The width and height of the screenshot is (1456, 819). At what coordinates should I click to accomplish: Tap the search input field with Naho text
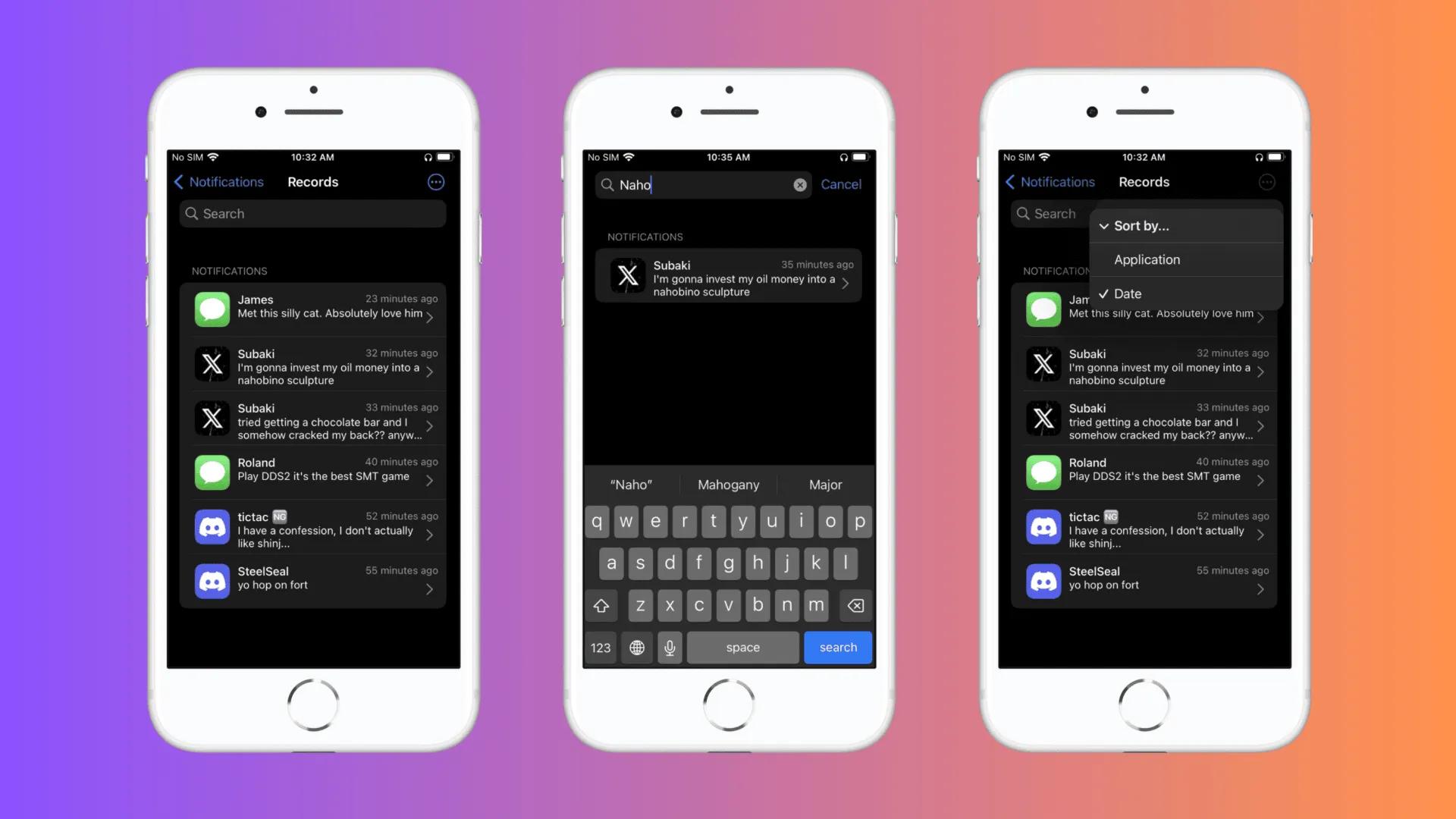tap(700, 184)
